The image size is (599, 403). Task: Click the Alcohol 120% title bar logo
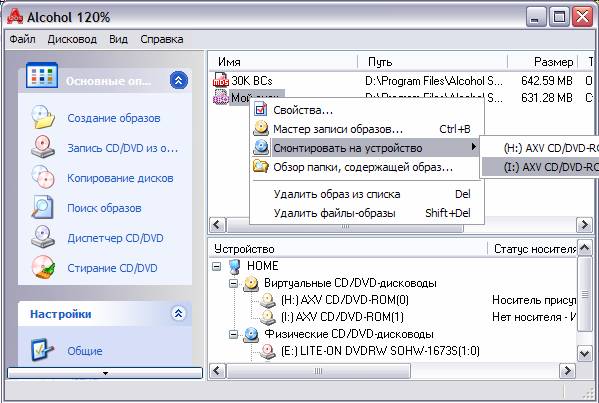click(x=15, y=17)
